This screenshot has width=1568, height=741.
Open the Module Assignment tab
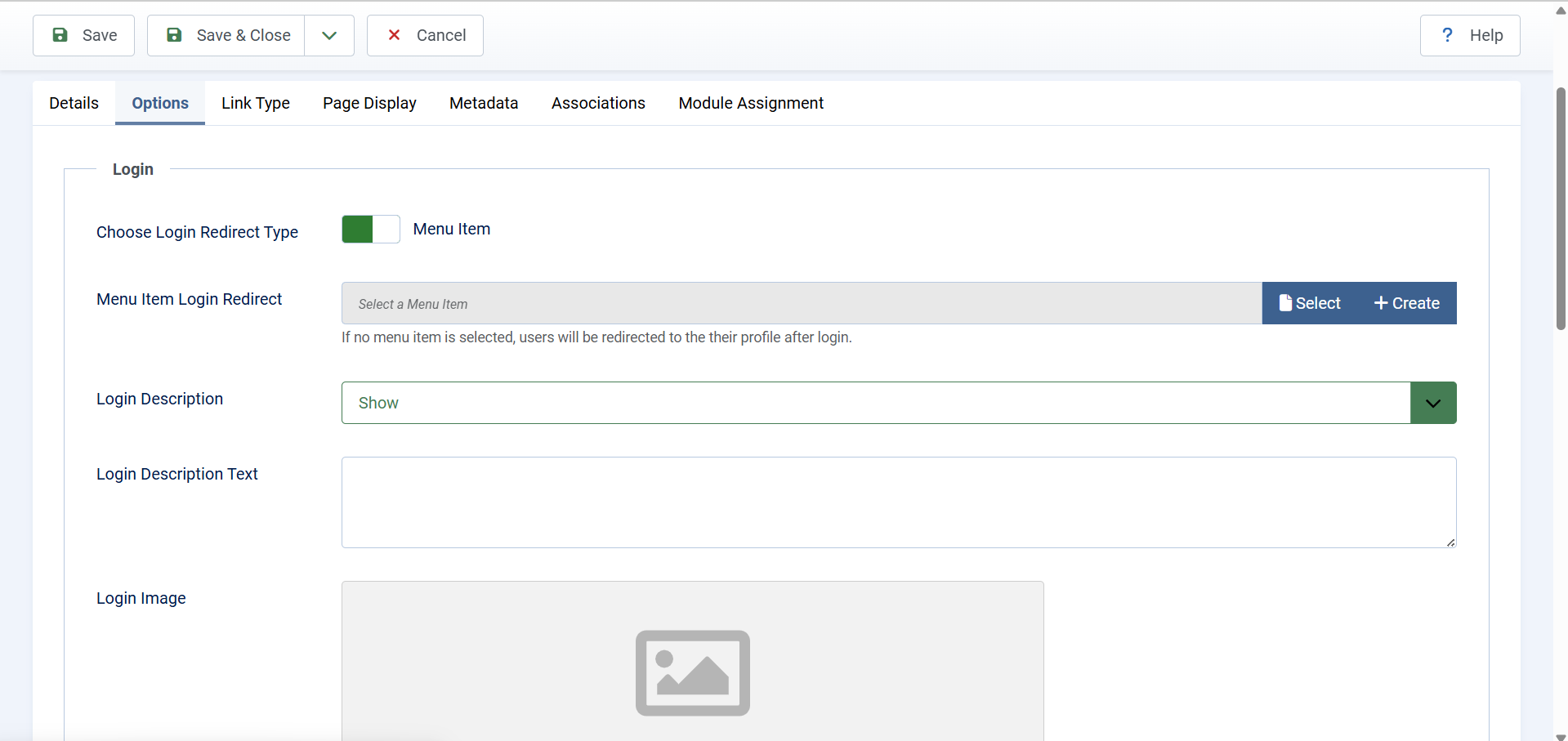pyautogui.click(x=751, y=103)
